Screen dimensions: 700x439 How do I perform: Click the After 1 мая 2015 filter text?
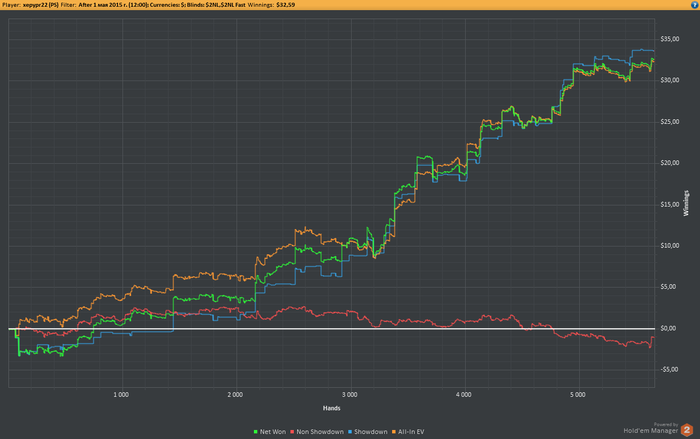(x=112, y=5)
